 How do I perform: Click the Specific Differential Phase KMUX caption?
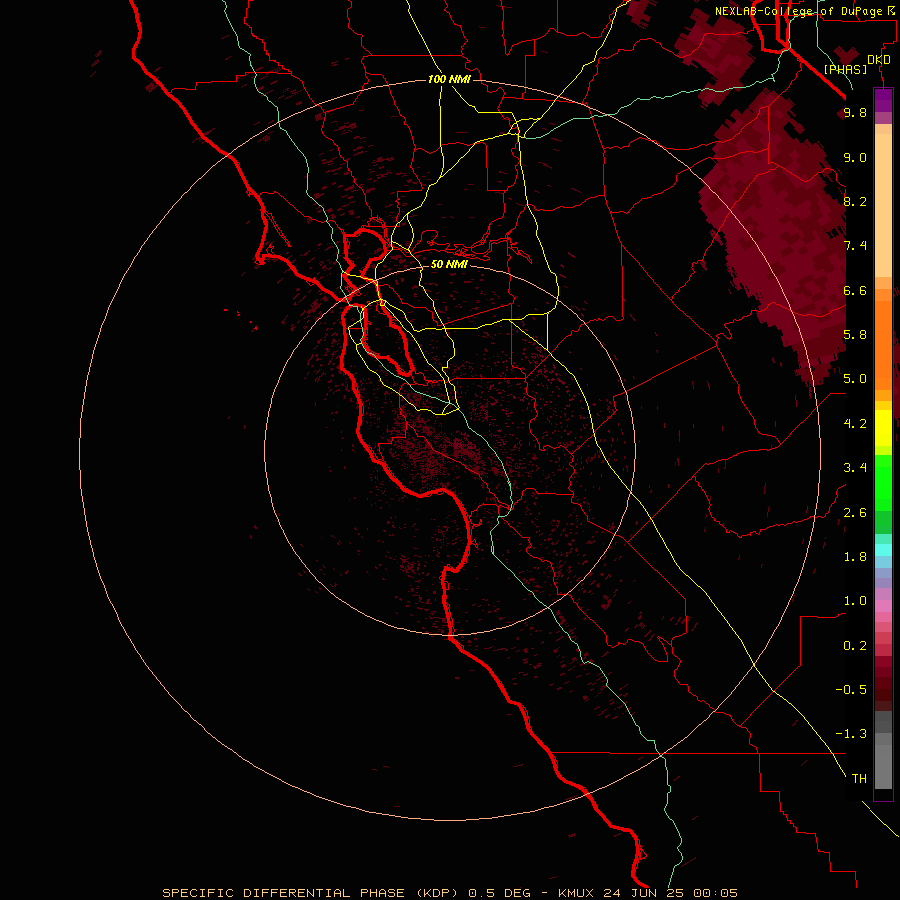point(449,893)
